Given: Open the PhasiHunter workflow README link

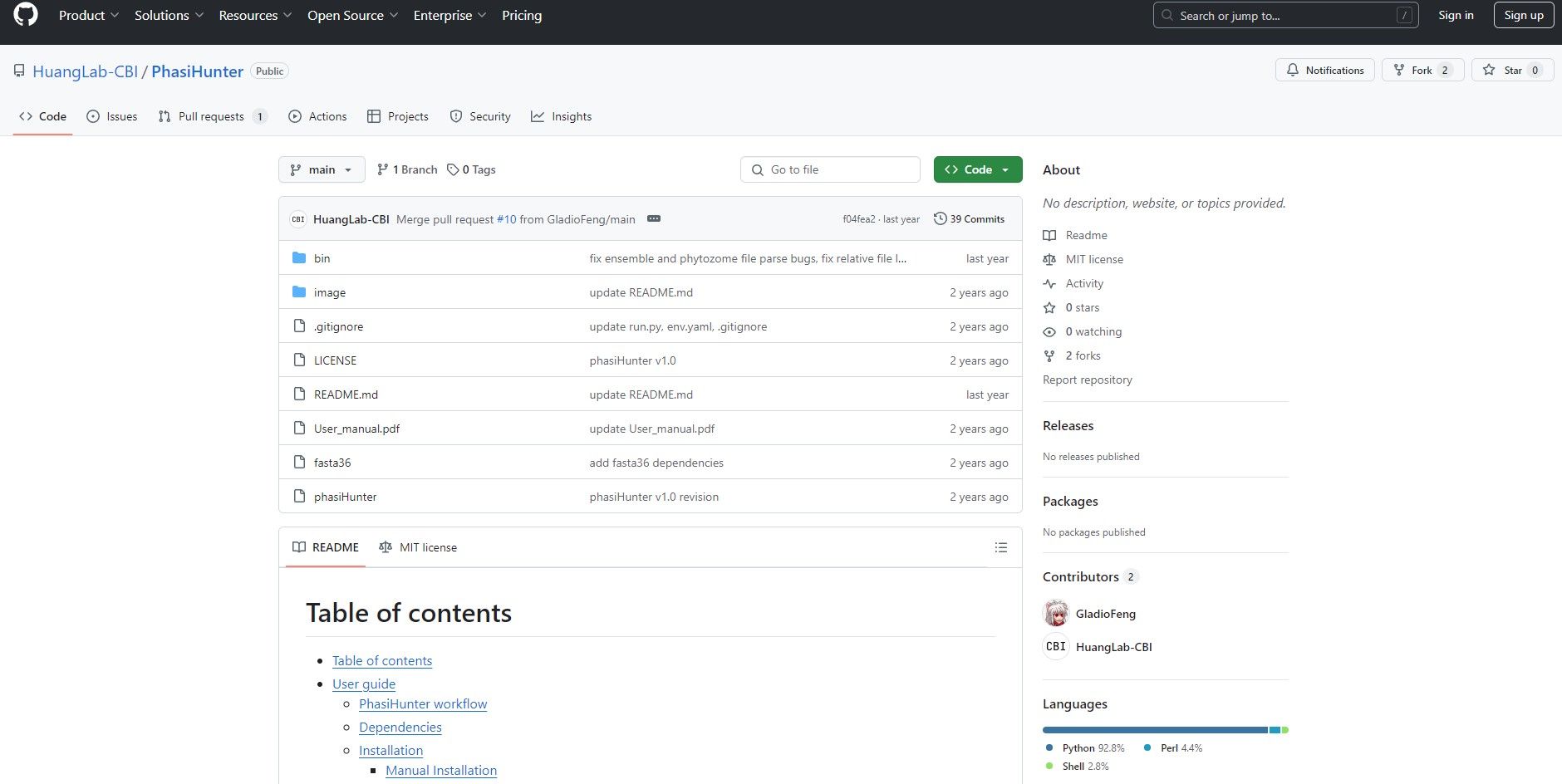Looking at the screenshot, I should pyautogui.click(x=423, y=703).
